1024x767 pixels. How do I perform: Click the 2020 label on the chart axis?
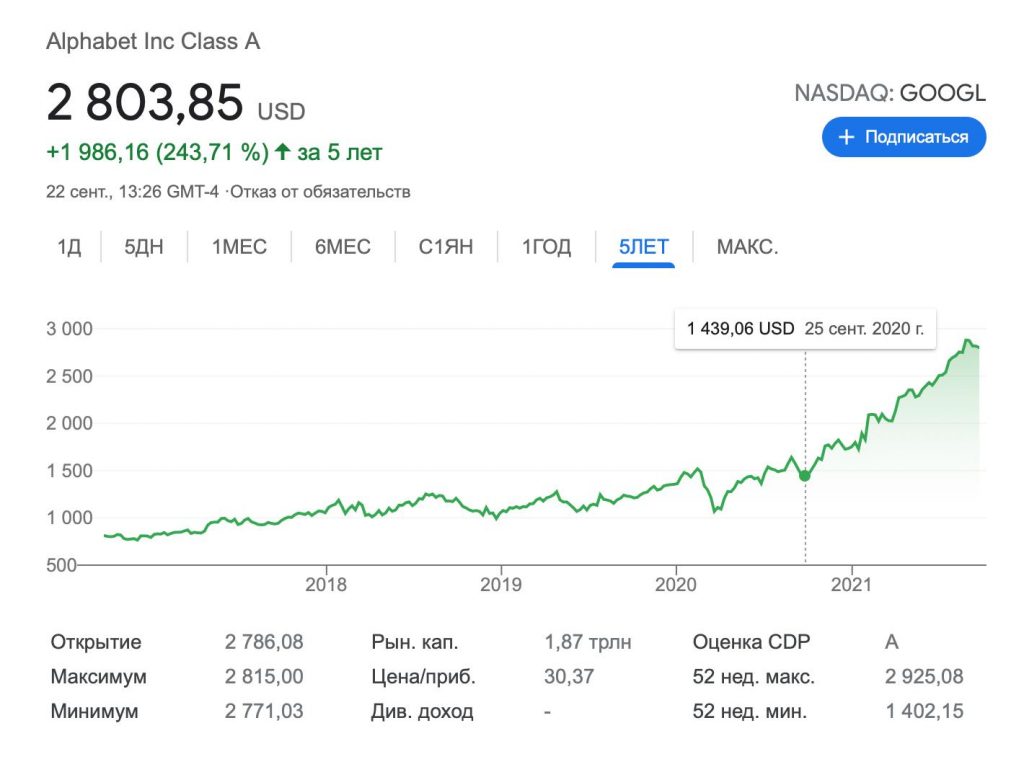(676, 584)
